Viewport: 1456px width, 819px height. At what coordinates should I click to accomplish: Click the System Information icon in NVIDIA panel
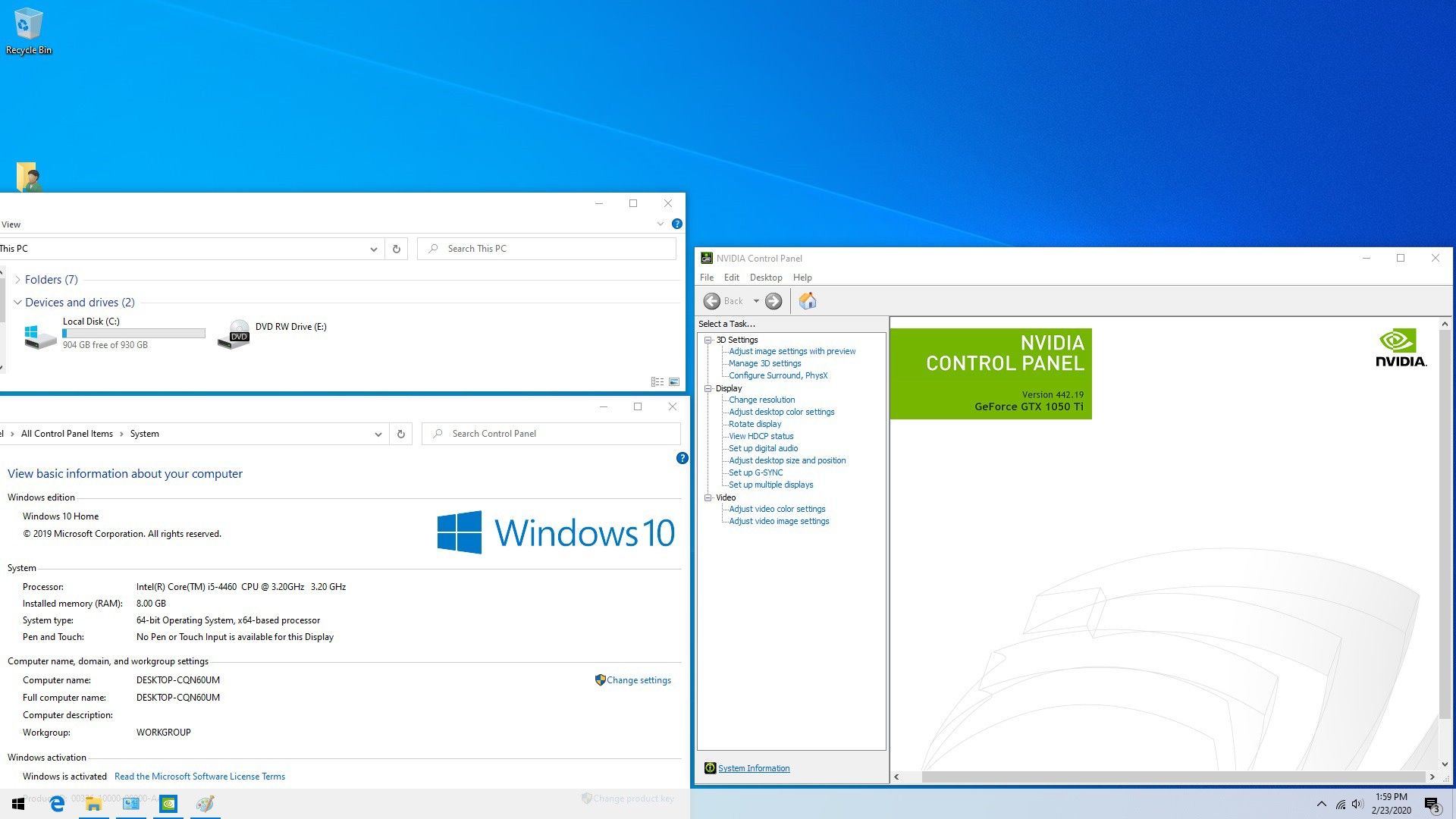(710, 768)
